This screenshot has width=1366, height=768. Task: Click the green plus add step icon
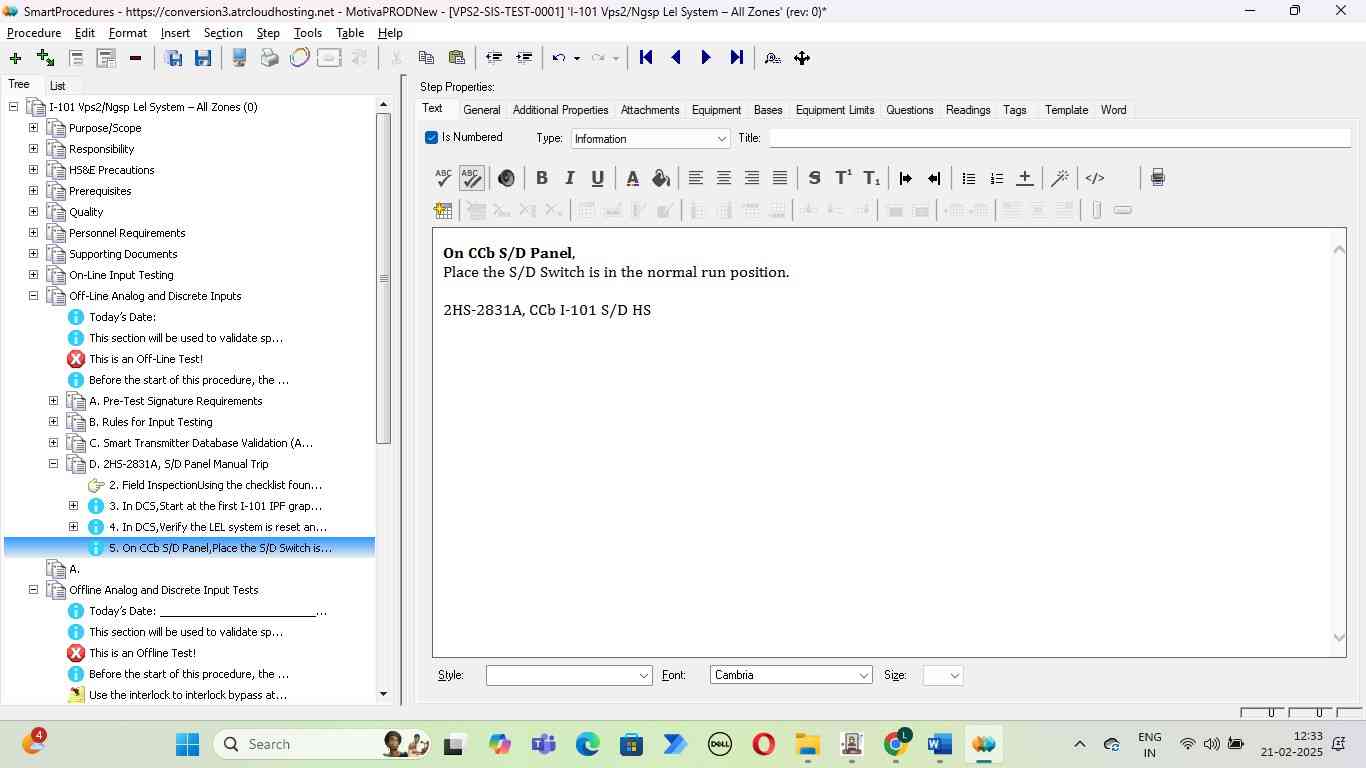pyautogui.click(x=15, y=58)
